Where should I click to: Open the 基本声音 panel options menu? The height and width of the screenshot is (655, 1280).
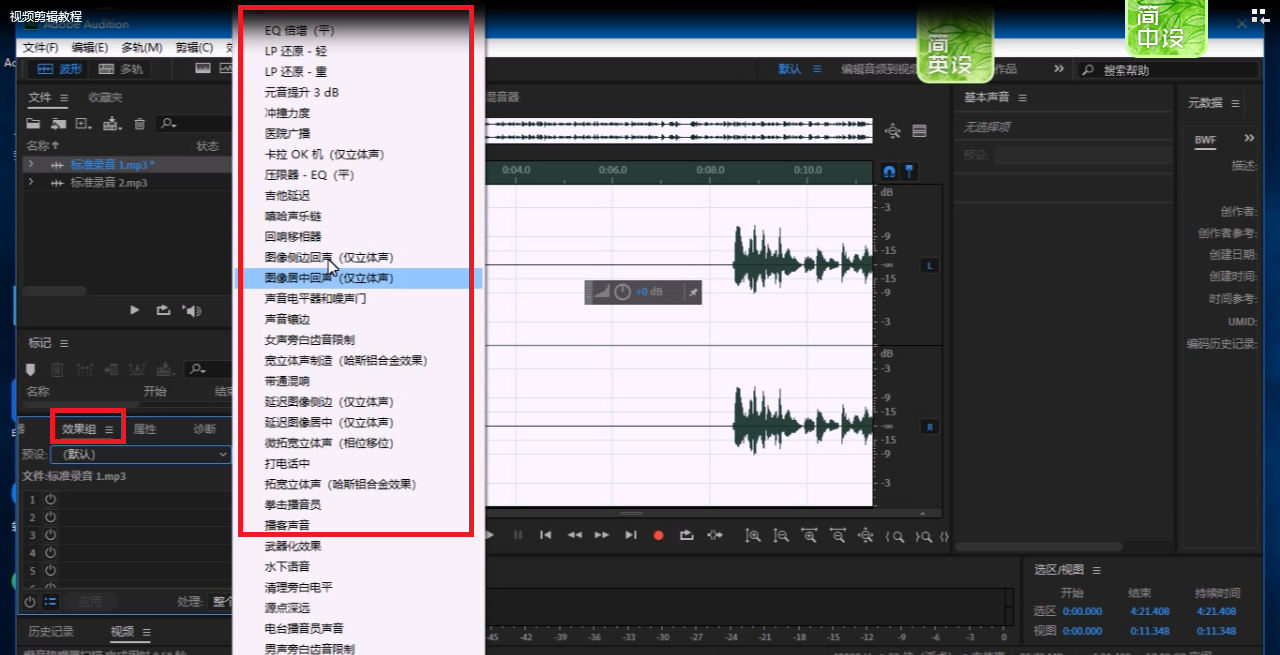click(x=1022, y=97)
